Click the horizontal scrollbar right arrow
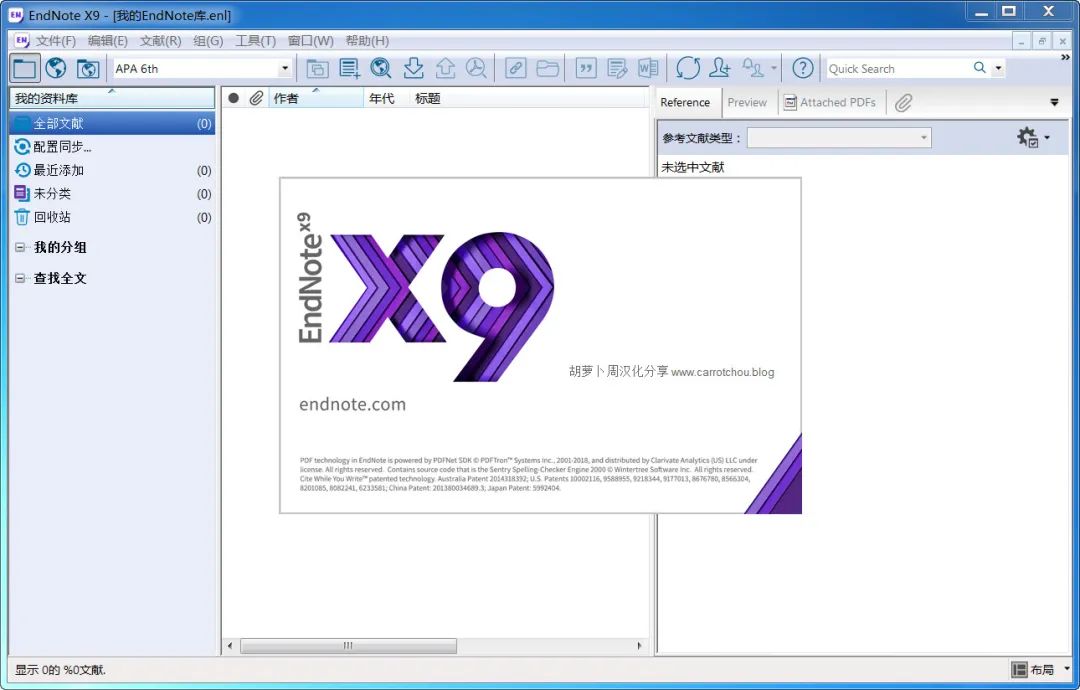 click(x=639, y=646)
